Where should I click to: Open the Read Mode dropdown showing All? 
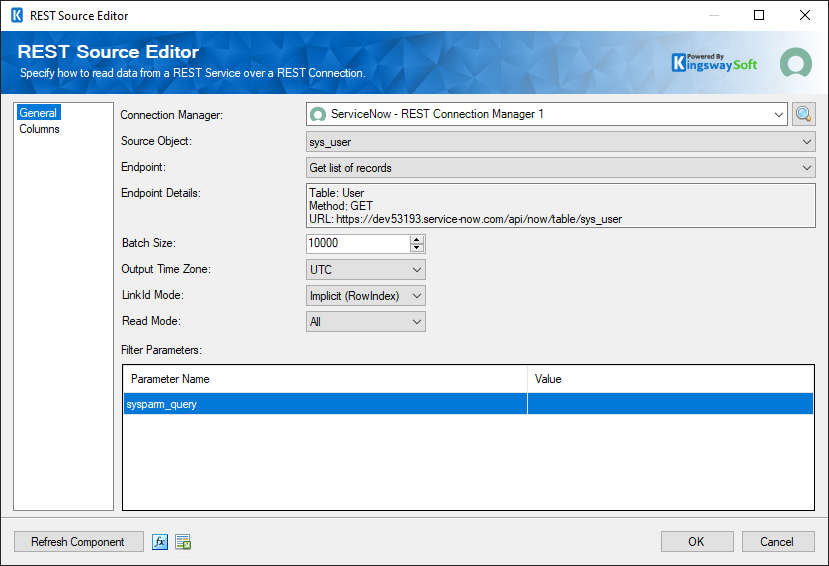365,321
